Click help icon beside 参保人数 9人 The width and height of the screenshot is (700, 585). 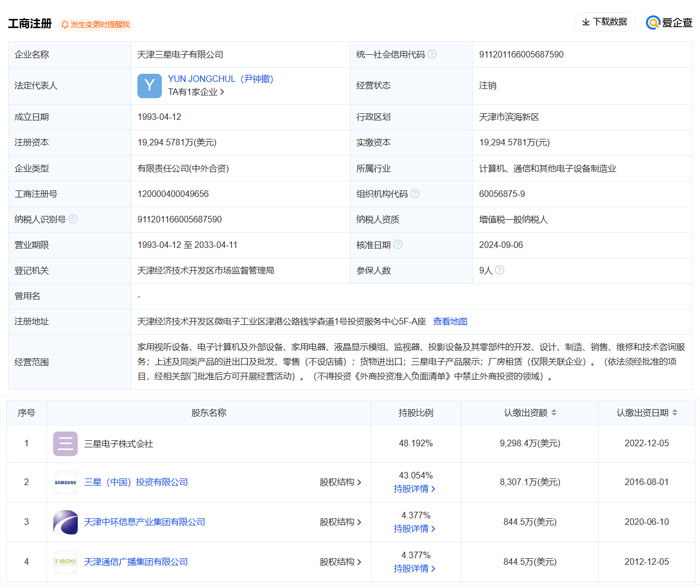(x=500, y=270)
